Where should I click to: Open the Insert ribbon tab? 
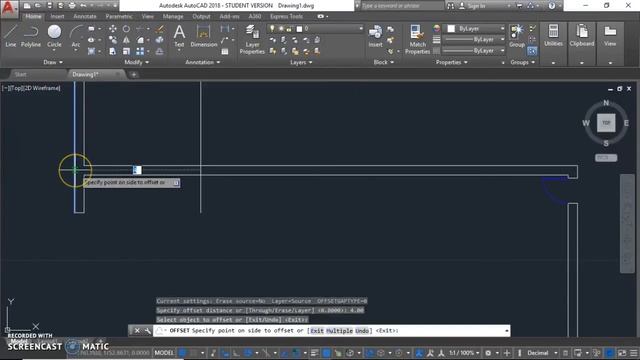[57, 16]
